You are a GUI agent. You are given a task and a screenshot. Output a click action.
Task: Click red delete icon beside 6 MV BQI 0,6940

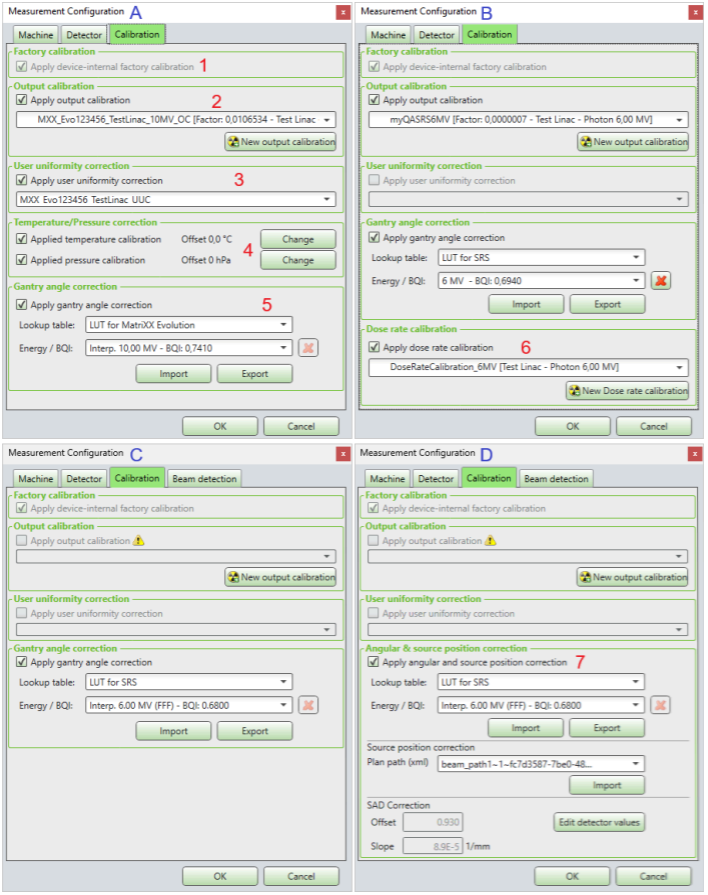[x=661, y=281]
